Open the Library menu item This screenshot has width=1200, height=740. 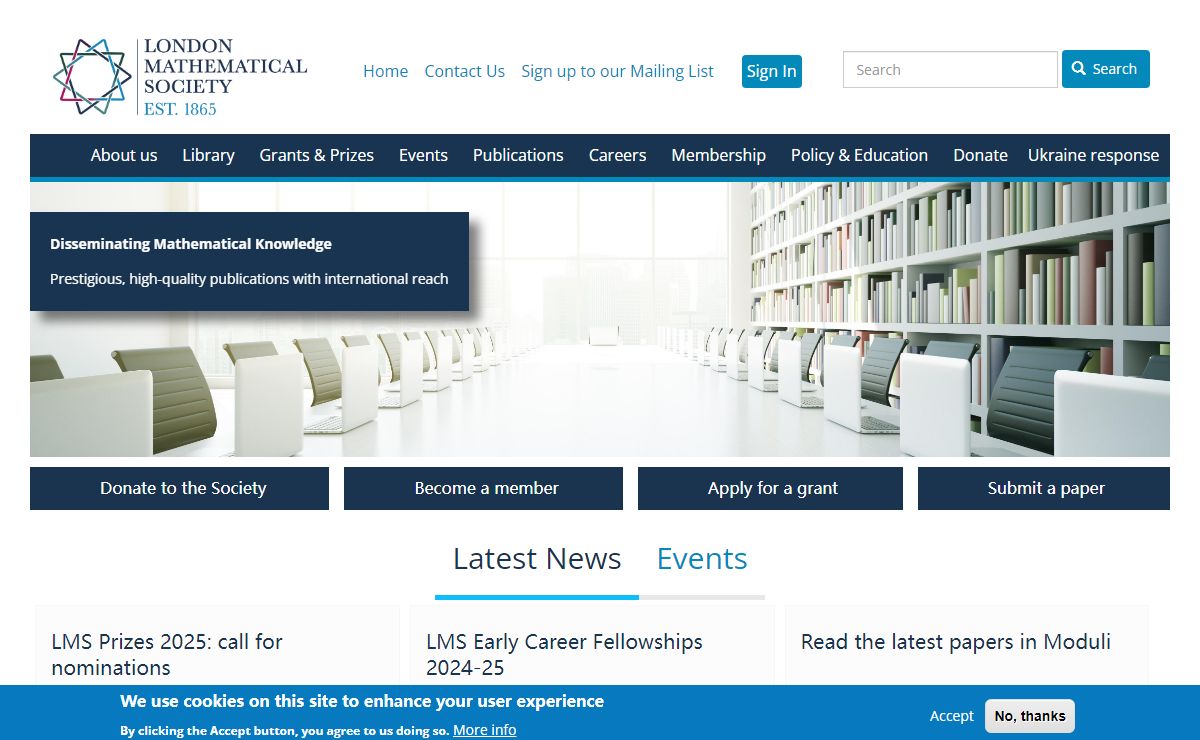208,155
